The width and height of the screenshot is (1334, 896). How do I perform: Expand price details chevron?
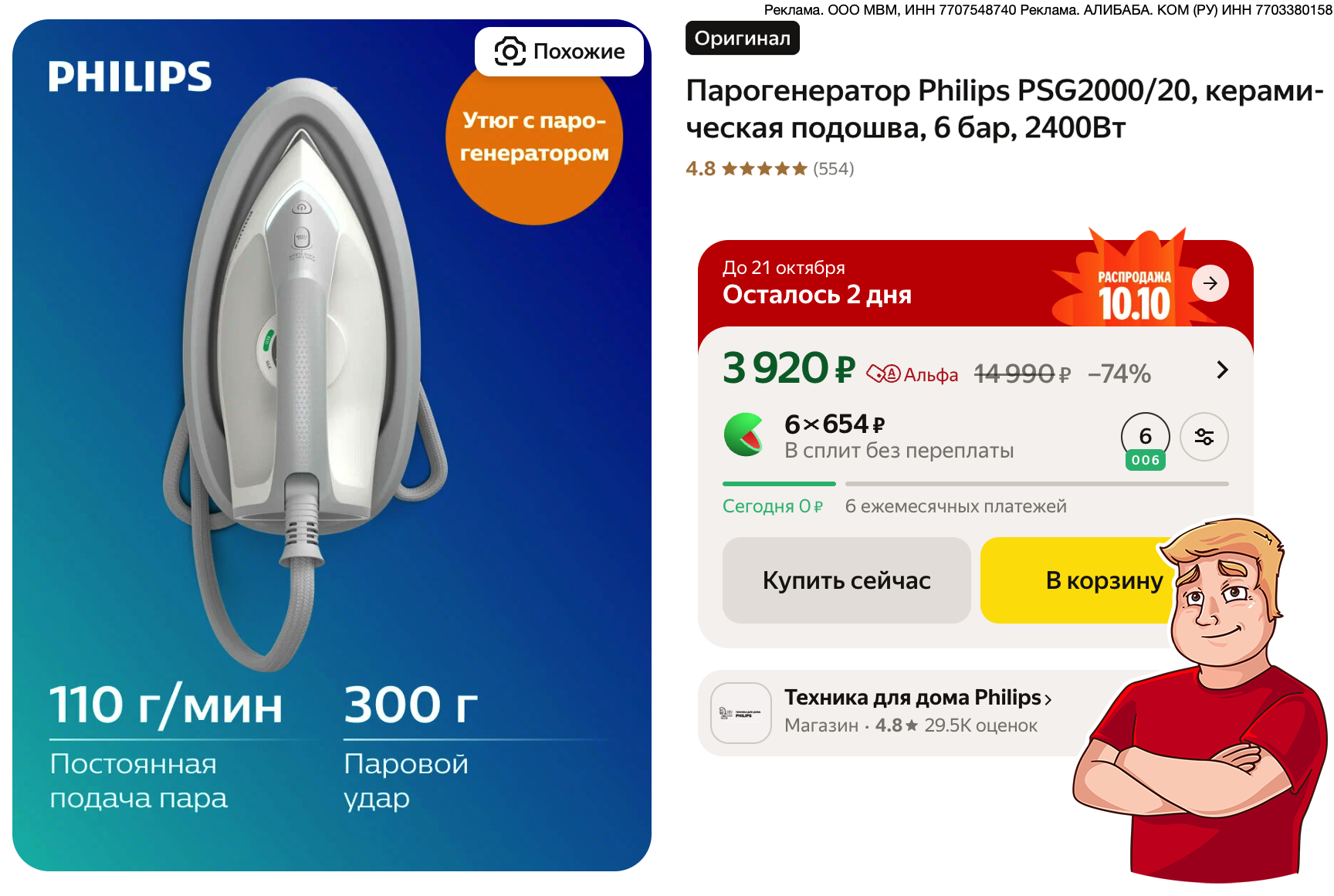(x=1221, y=370)
